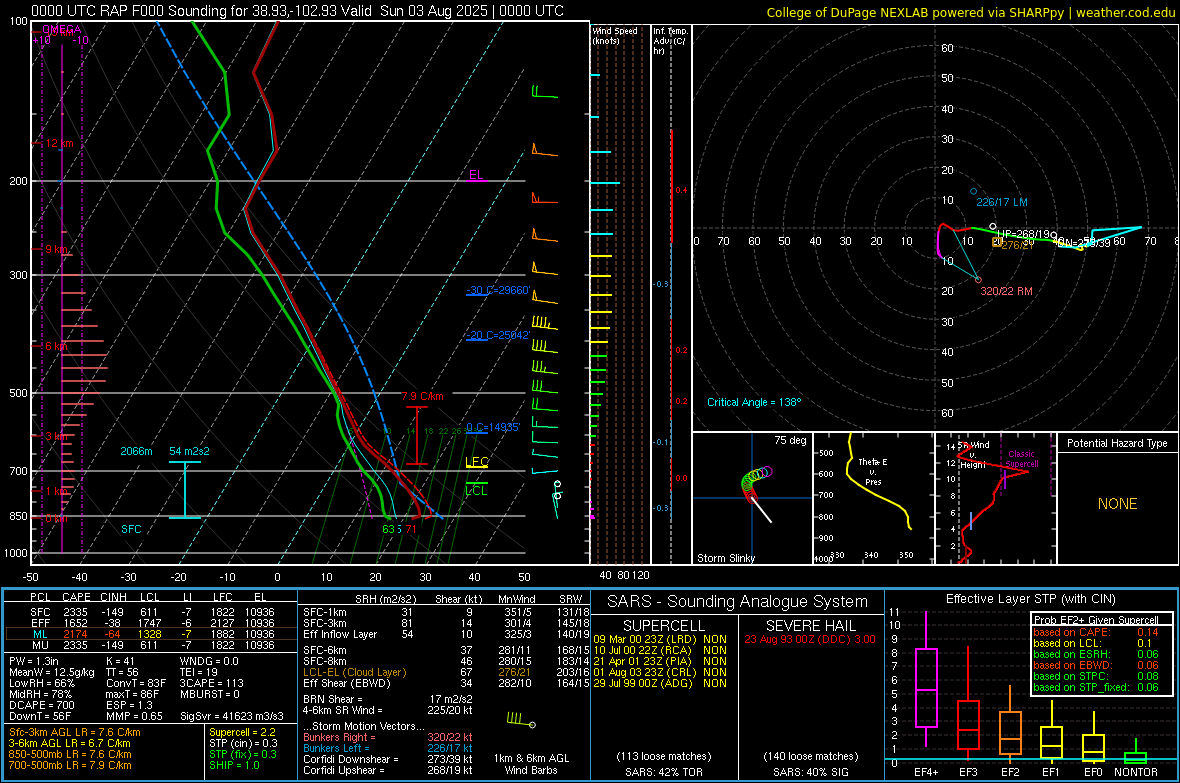Click the DCAPE = 700 value
1180x783 pixels.
click(x=41, y=705)
